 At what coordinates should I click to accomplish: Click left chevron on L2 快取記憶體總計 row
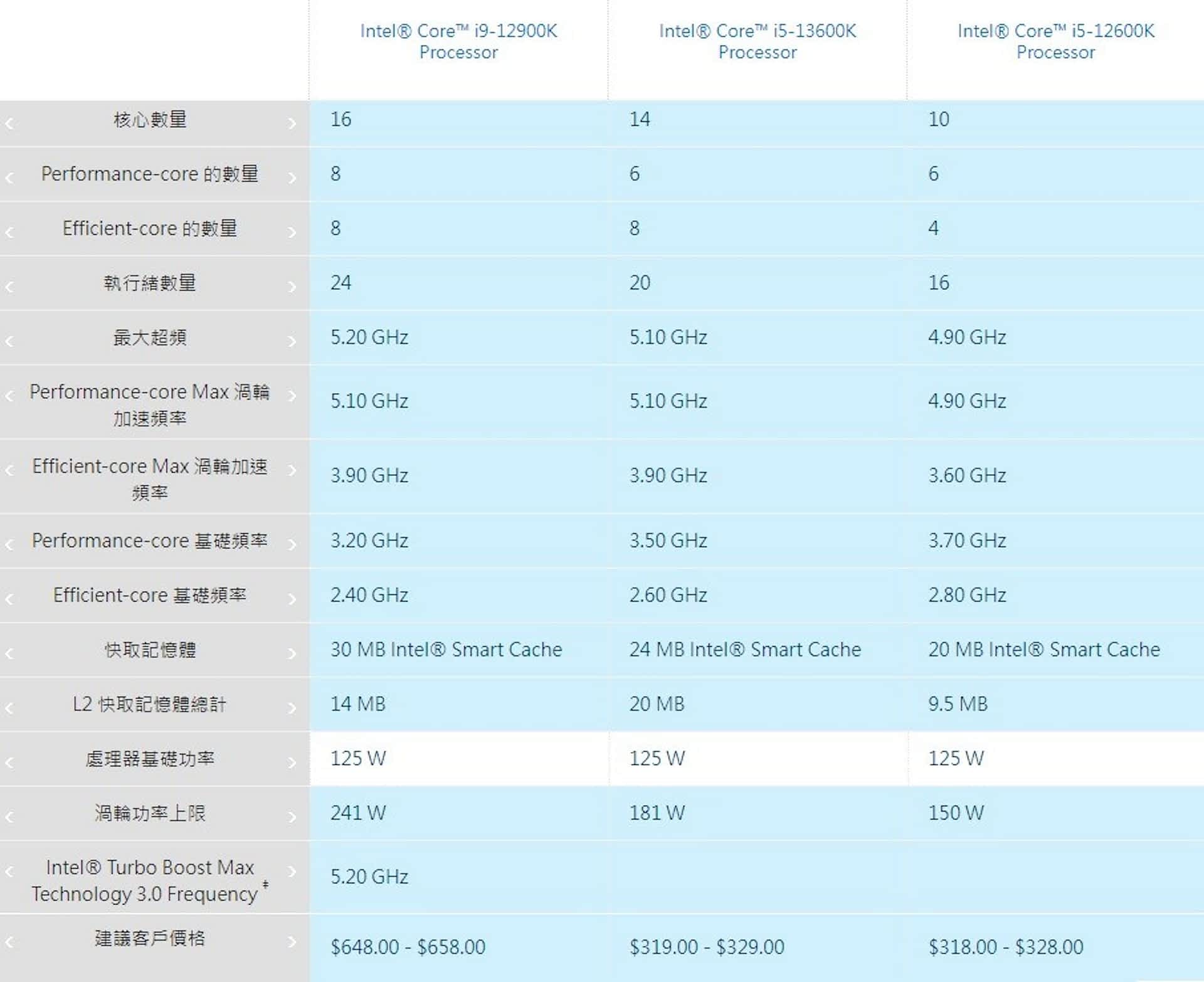[x=9, y=708]
